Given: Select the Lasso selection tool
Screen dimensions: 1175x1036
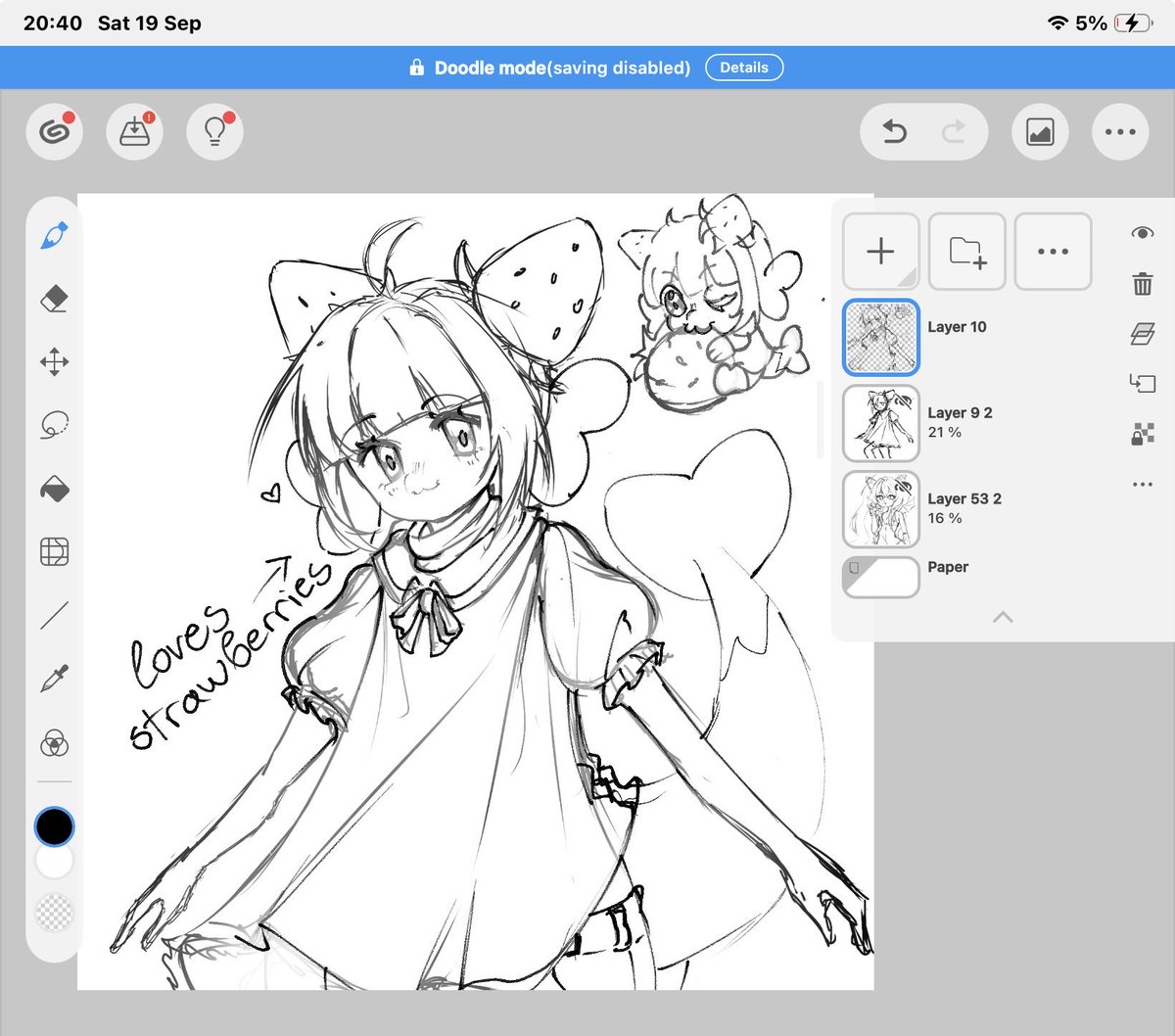Looking at the screenshot, I should point(55,425).
